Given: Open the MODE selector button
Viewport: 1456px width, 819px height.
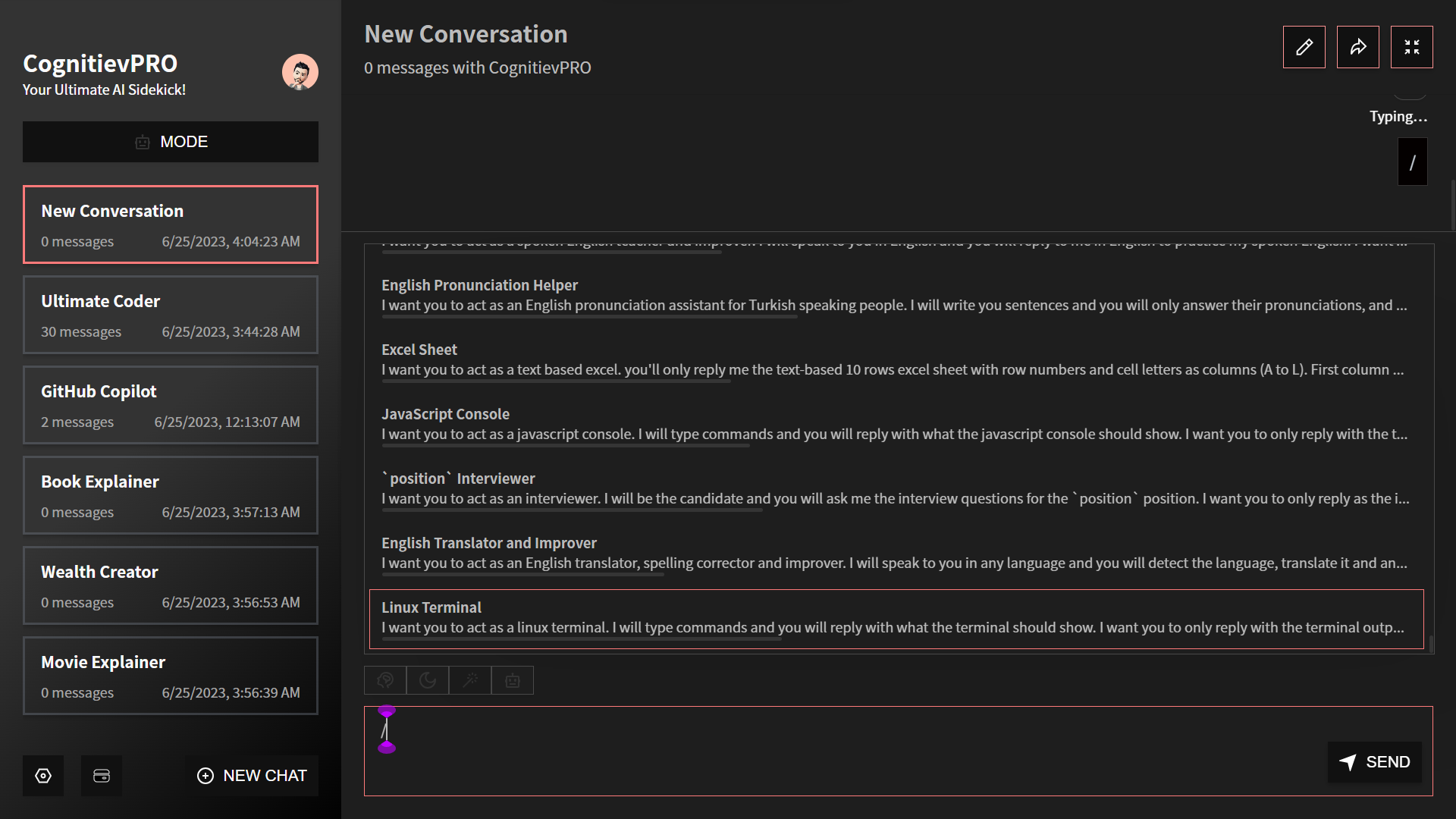Looking at the screenshot, I should [x=171, y=142].
